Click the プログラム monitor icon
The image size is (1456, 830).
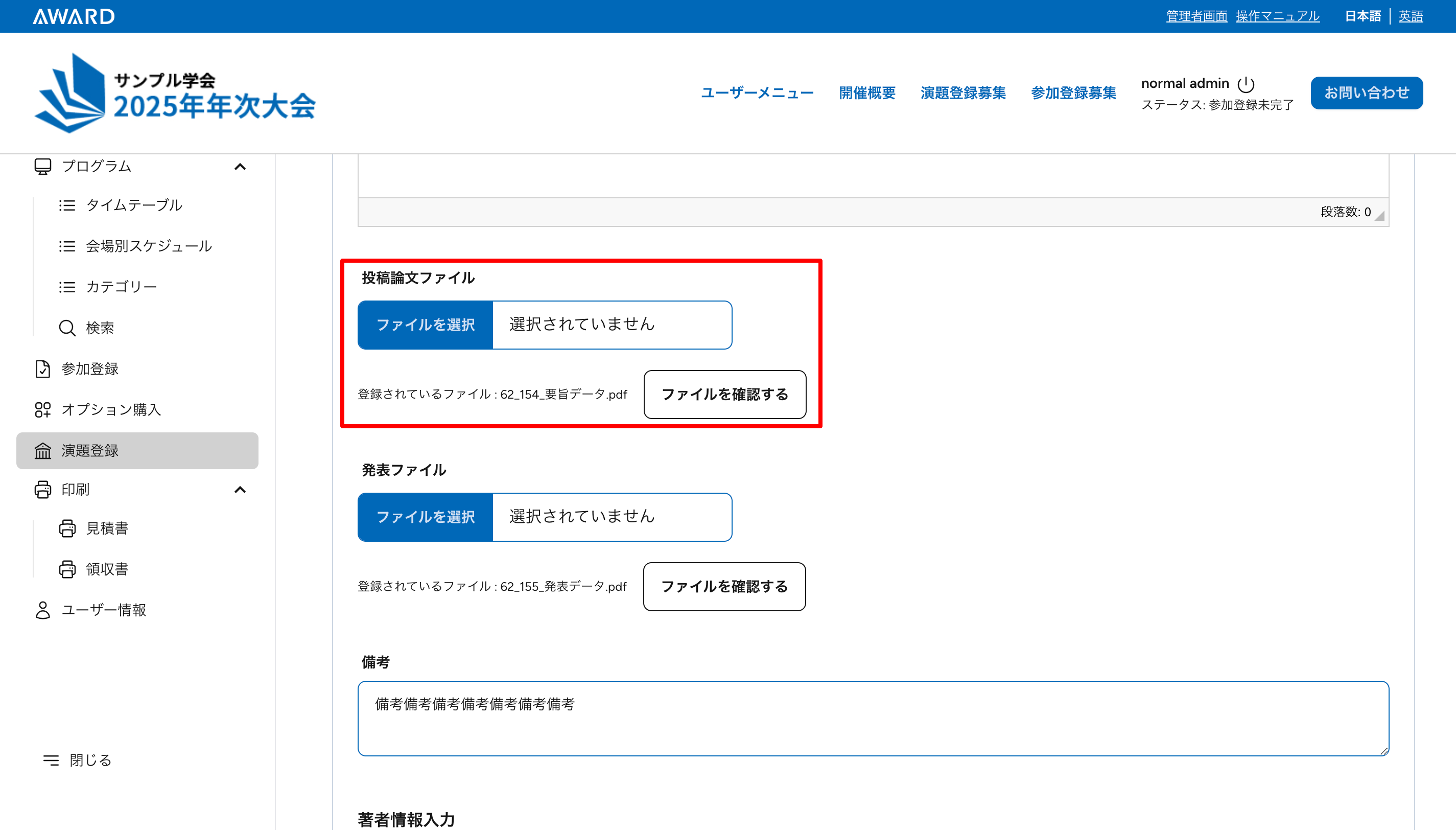[x=43, y=167]
